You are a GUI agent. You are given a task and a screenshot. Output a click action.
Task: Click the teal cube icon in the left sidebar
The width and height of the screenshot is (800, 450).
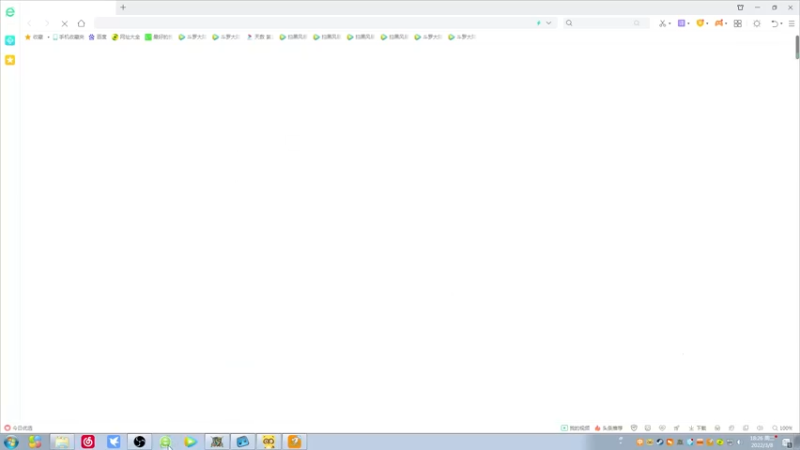click(10, 40)
